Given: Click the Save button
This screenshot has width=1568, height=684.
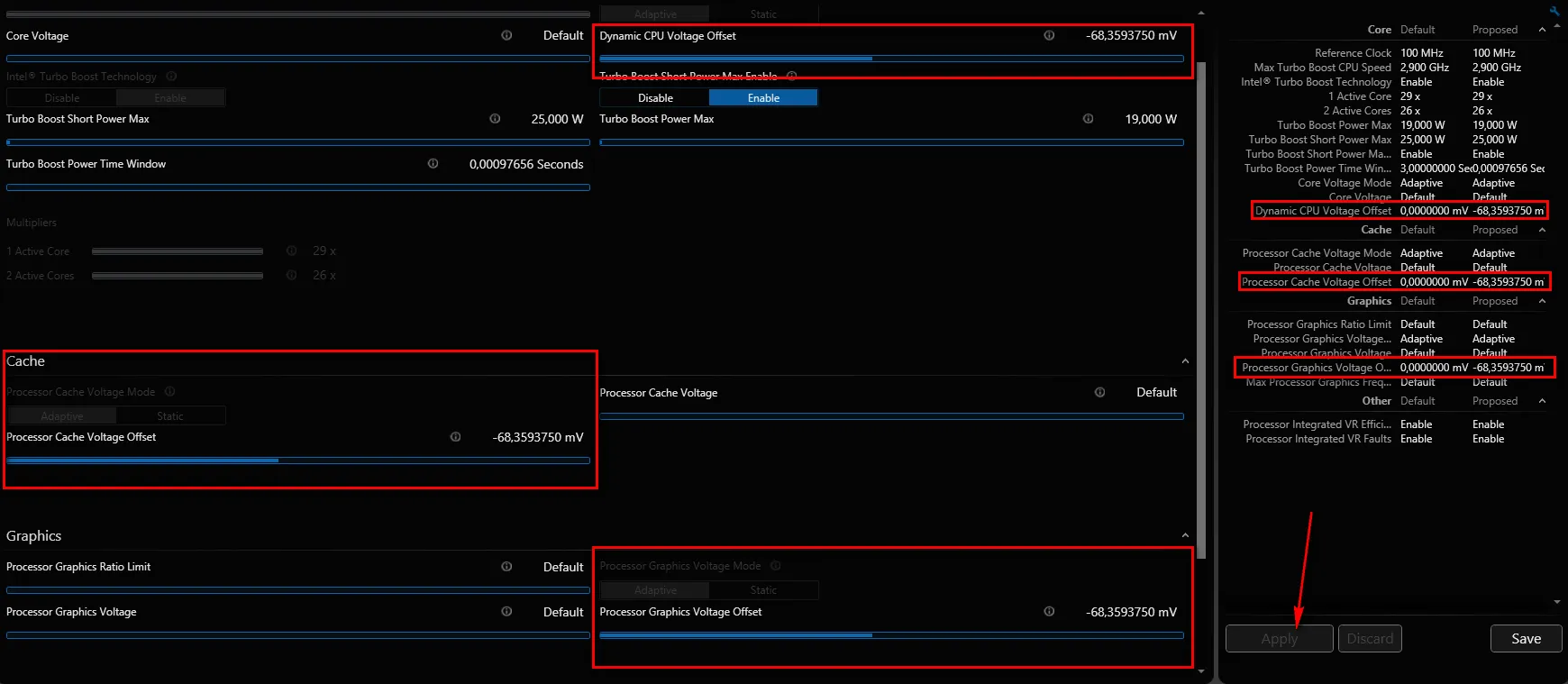Looking at the screenshot, I should coord(1526,638).
